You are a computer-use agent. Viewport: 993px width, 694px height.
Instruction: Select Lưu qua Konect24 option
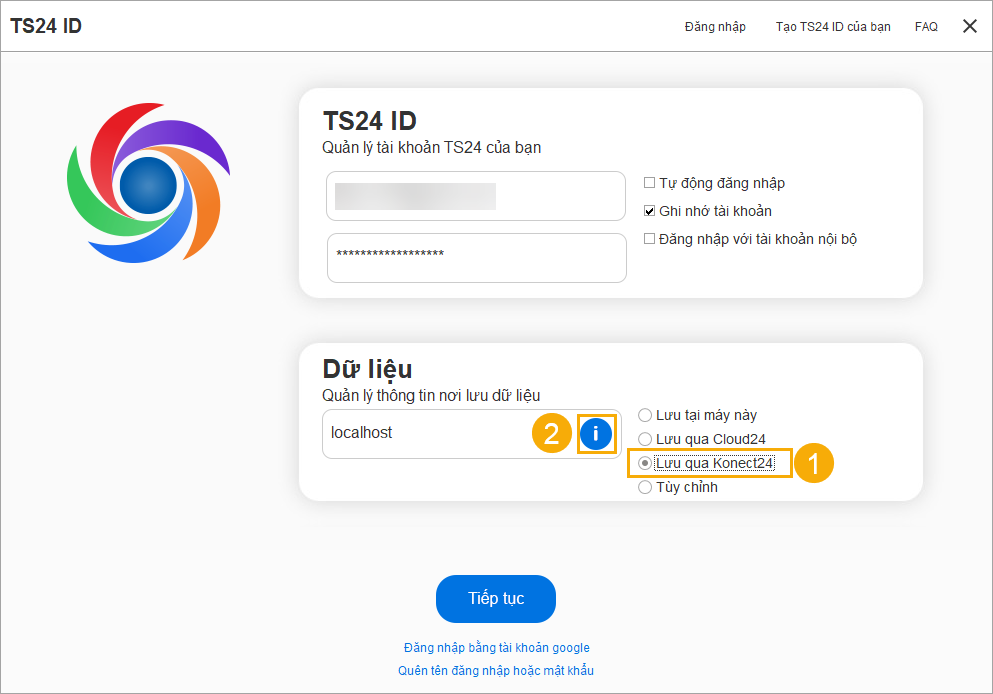(645, 464)
